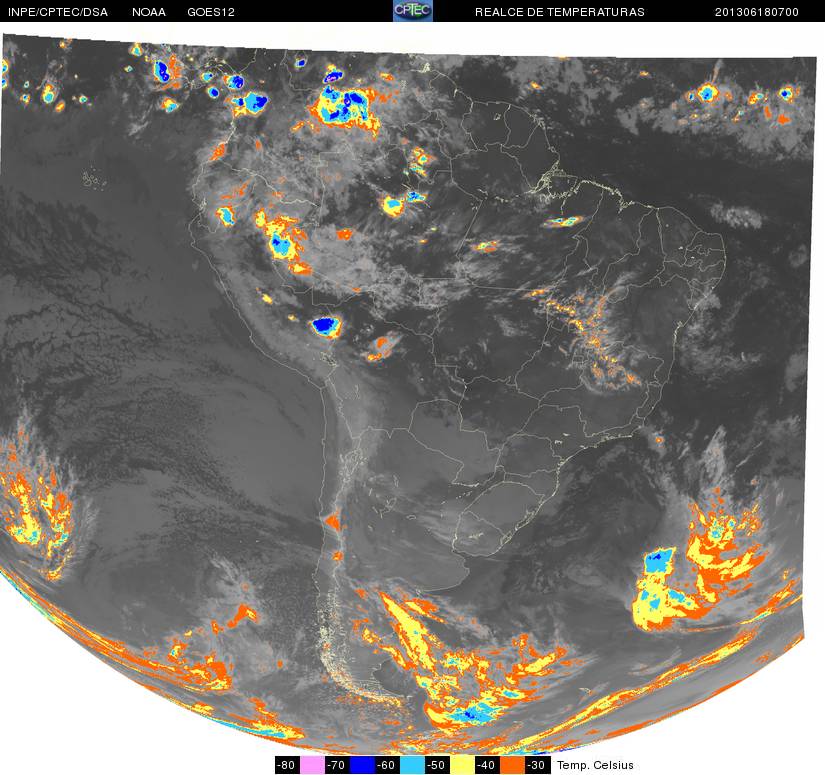
Task: Select the -60 legend value
Action: click(x=387, y=765)
